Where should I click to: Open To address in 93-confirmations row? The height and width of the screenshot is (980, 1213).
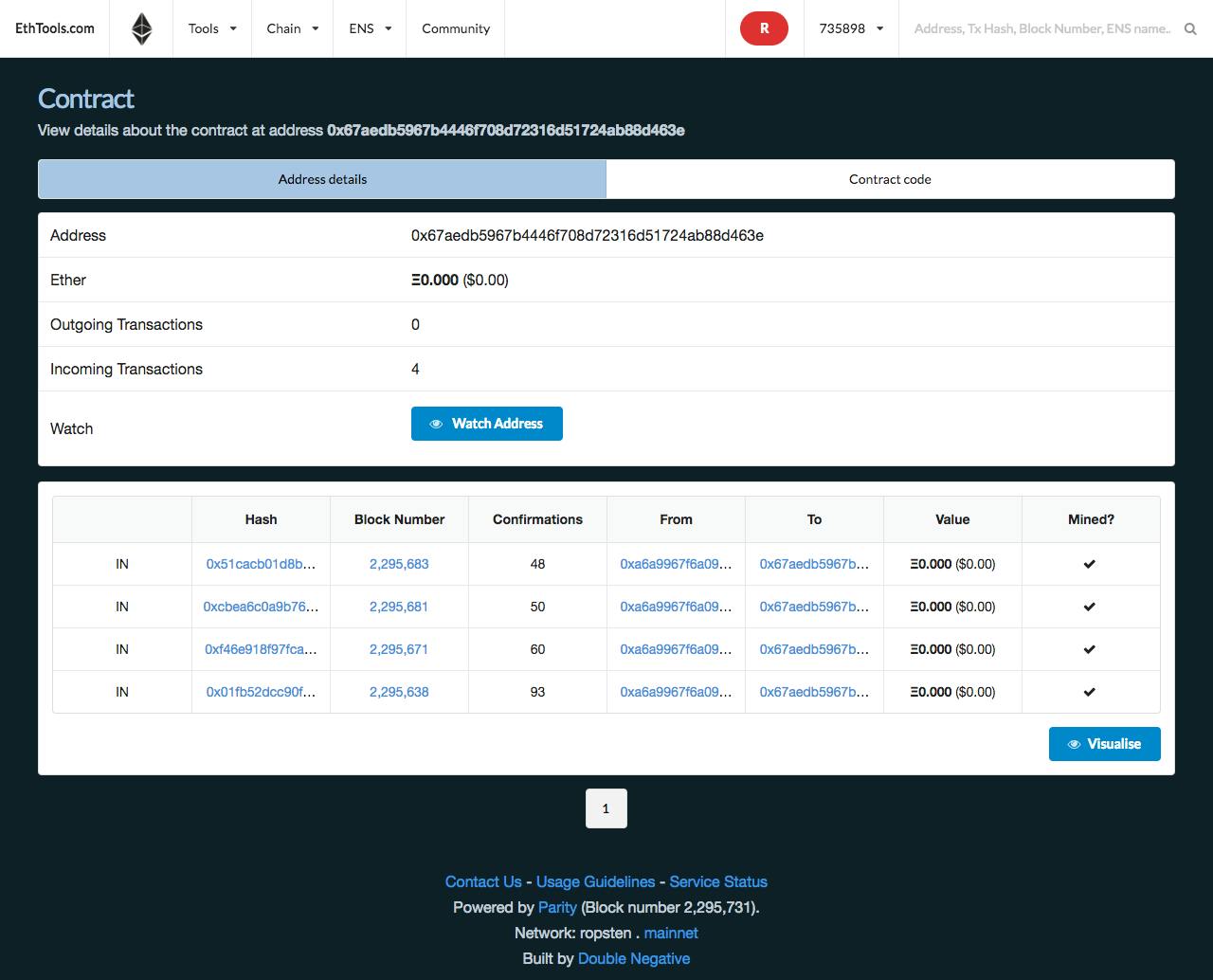tap(814, 692)
